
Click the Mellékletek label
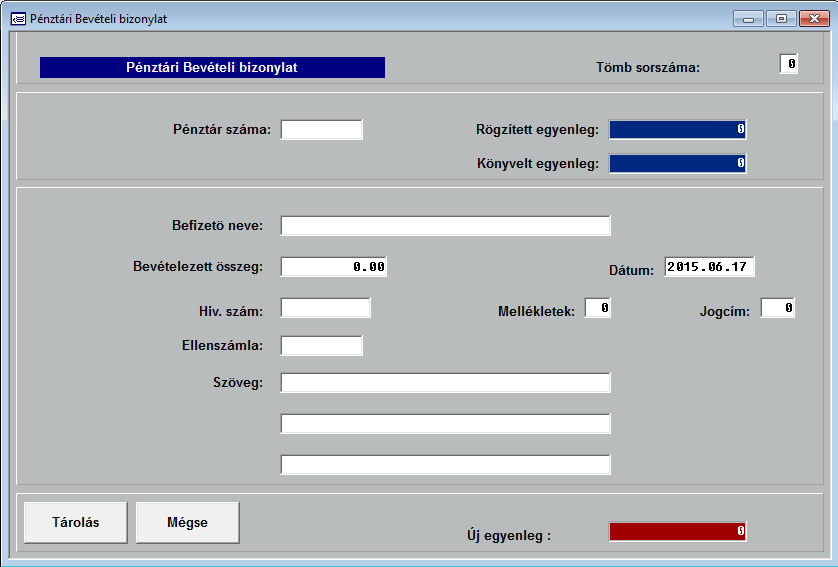tap(536, 312)
